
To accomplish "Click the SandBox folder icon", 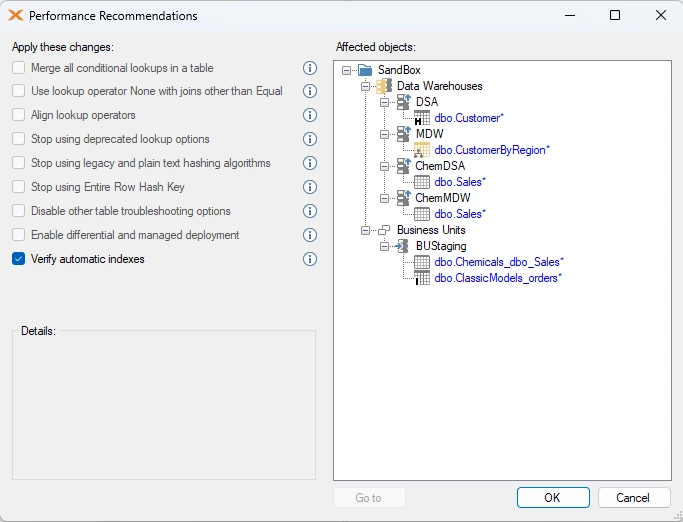I will point(365,70).
